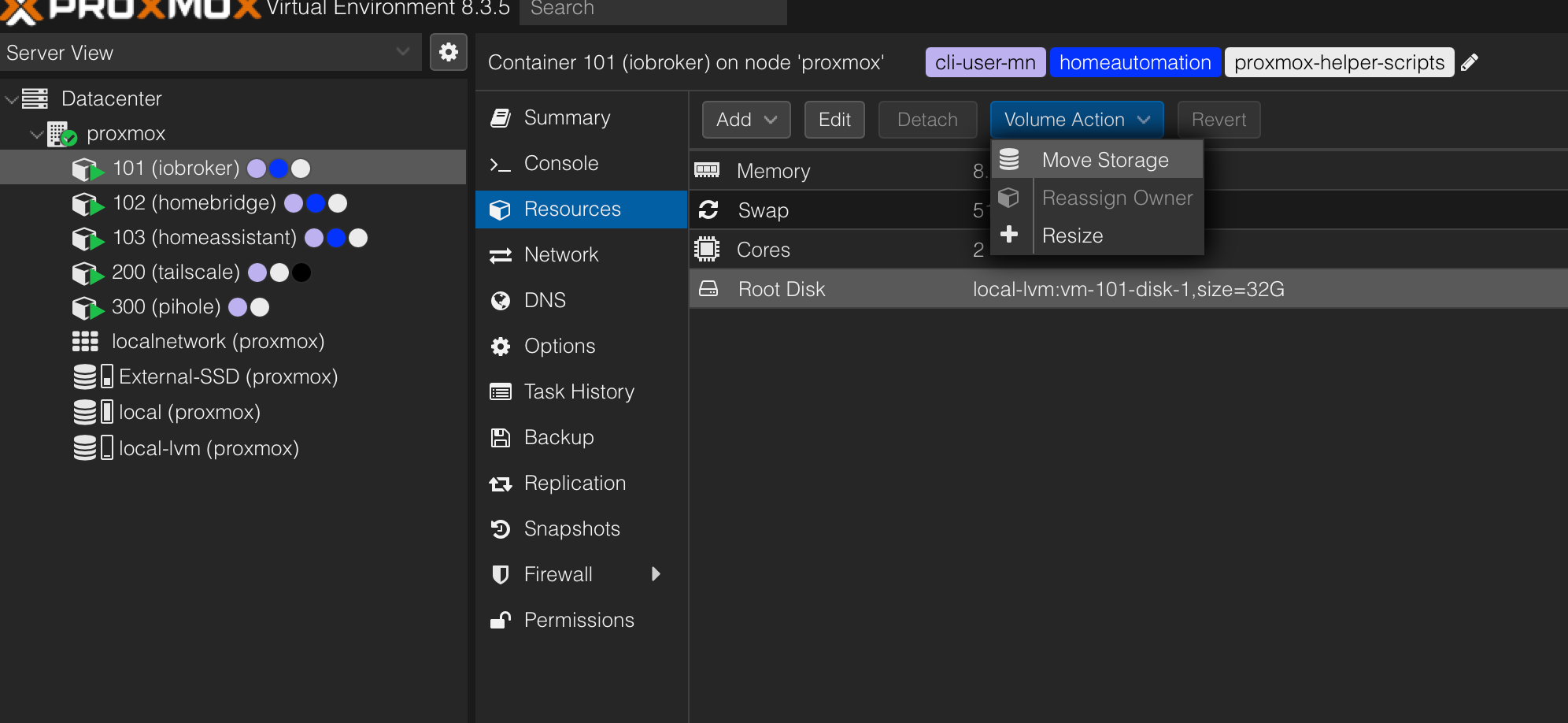The image size is (1568, 723).
Task: Click the localnetwork grid icon
Action: coord(85,341)
